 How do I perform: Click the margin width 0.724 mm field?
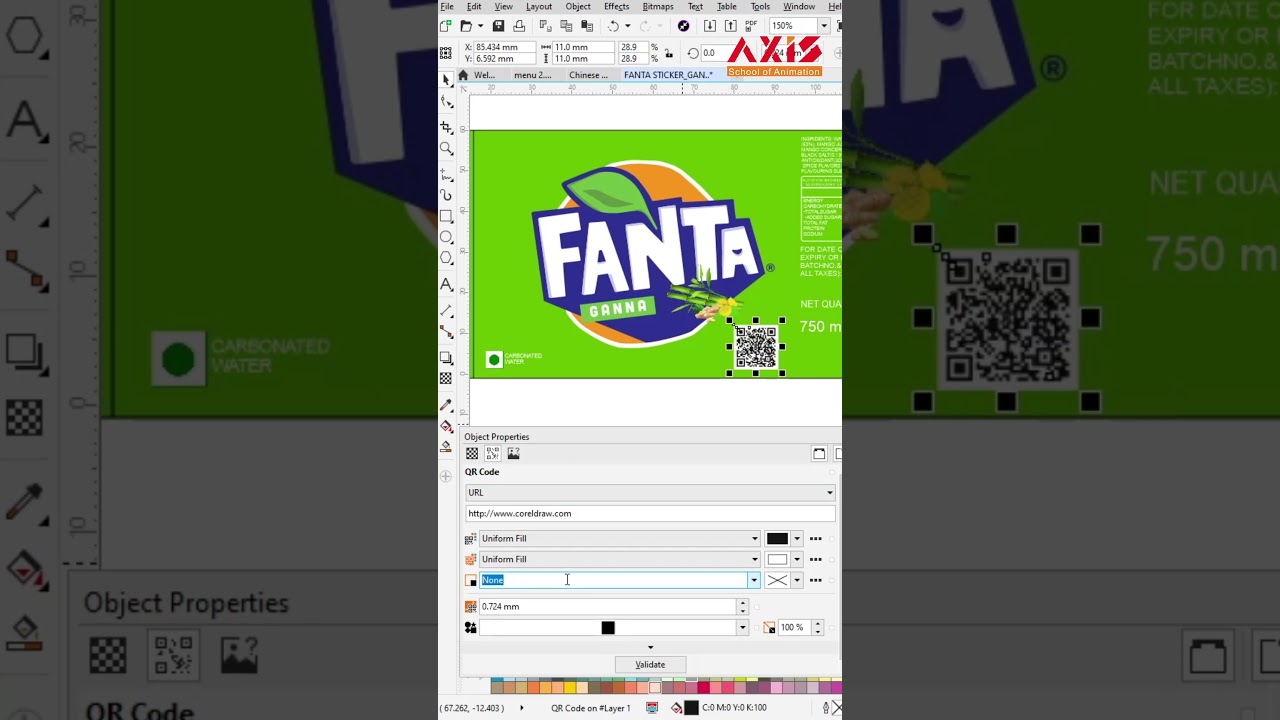click(608, 606)
